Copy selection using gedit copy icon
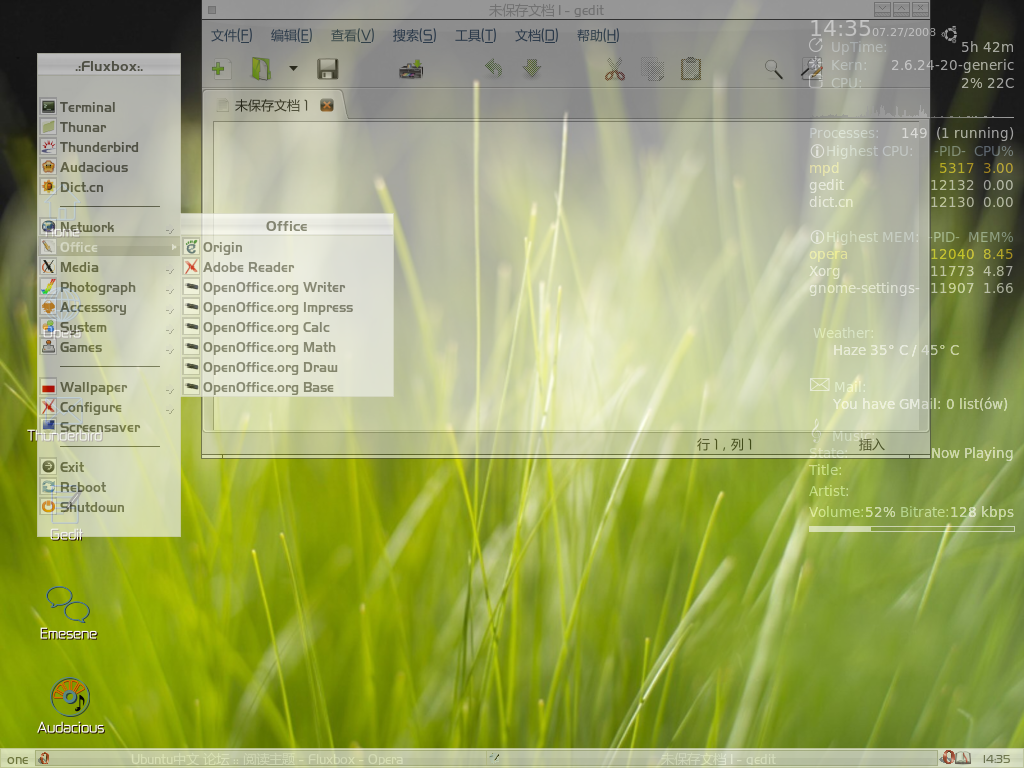 [652, 69]
